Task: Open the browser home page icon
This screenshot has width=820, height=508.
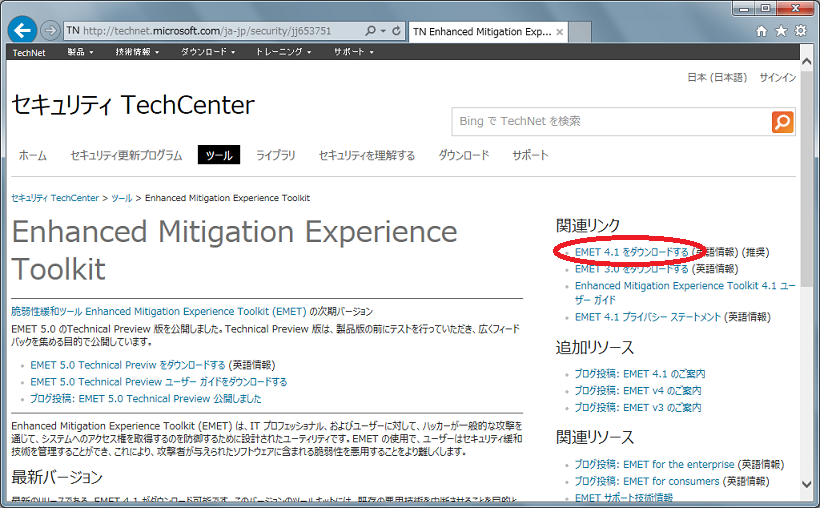Action: [762, 31]
